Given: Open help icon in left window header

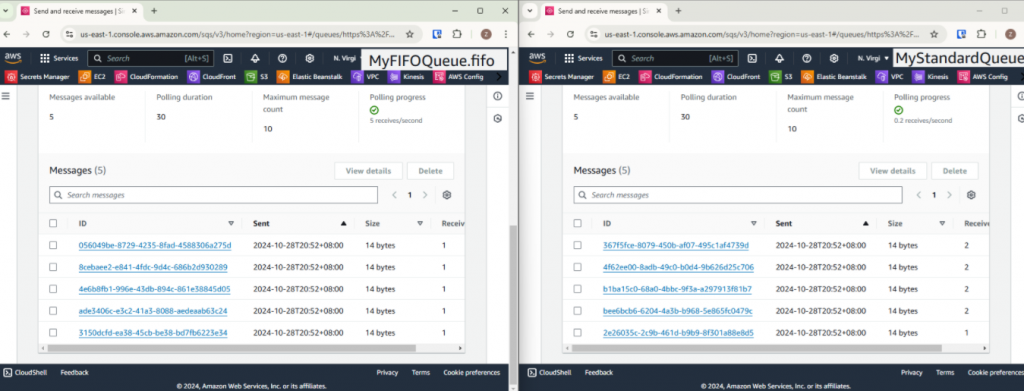Looking at the screenshot, I should (283, 58).
